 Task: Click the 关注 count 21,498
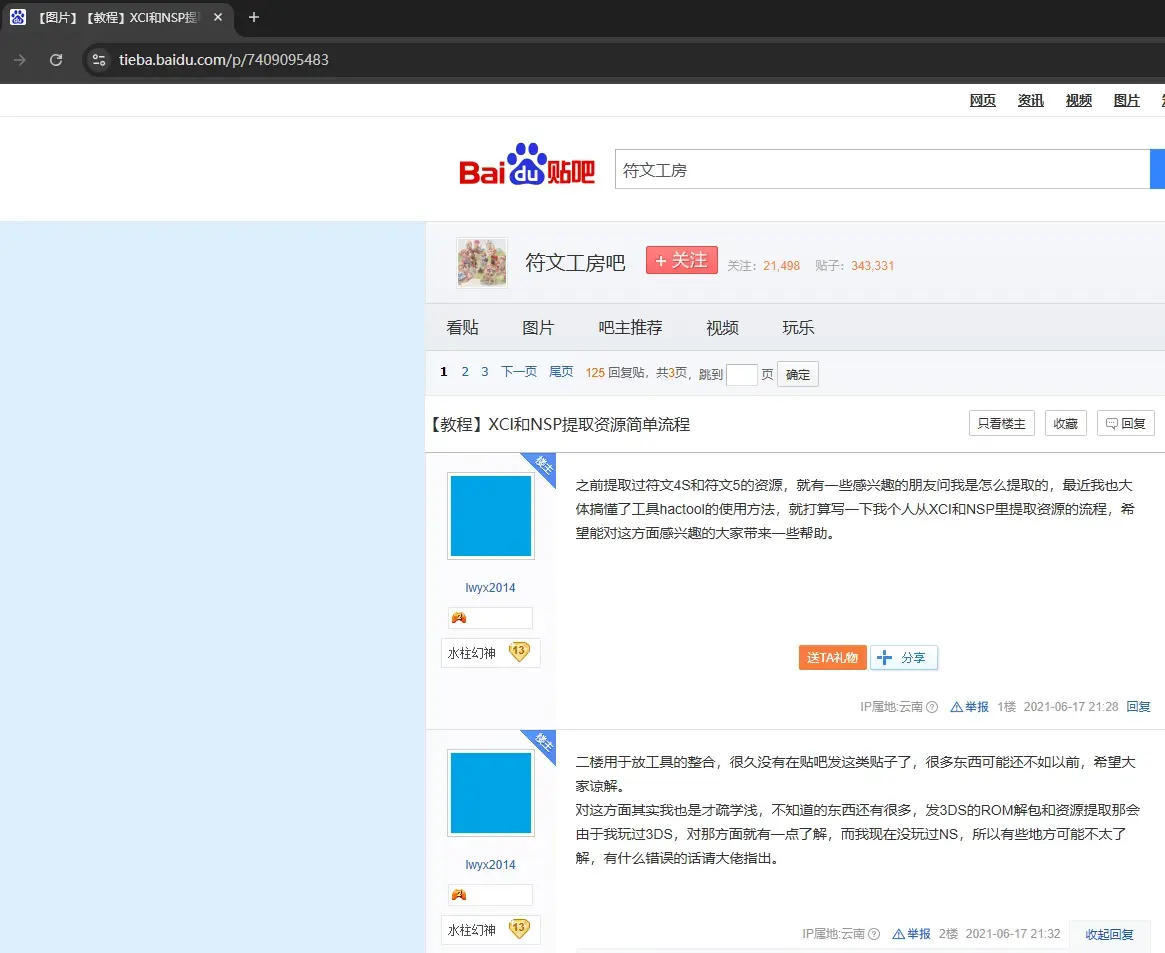[x=782, y=266]
